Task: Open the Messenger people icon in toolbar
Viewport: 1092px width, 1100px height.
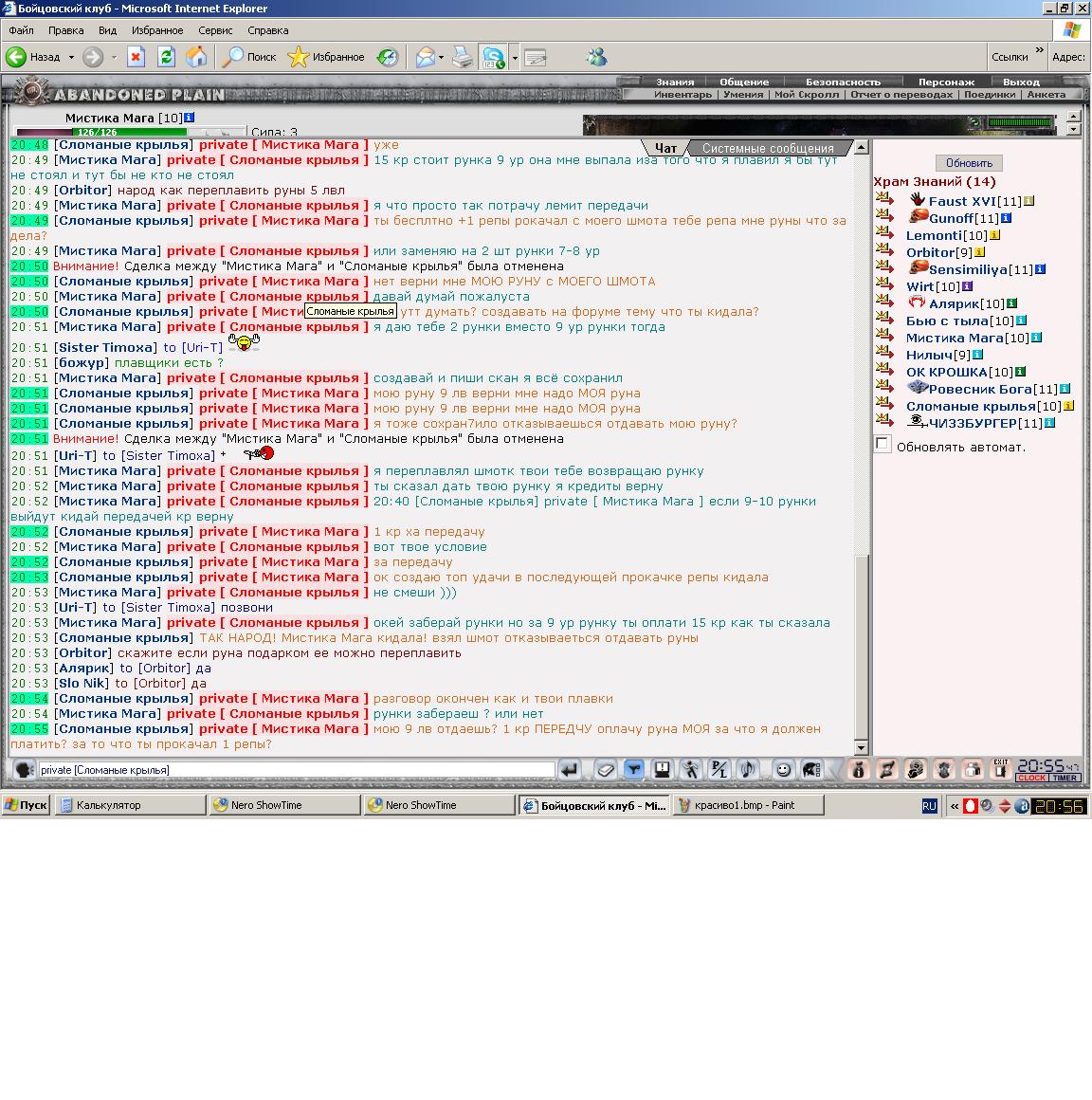Action: click(x=597, y=57)
